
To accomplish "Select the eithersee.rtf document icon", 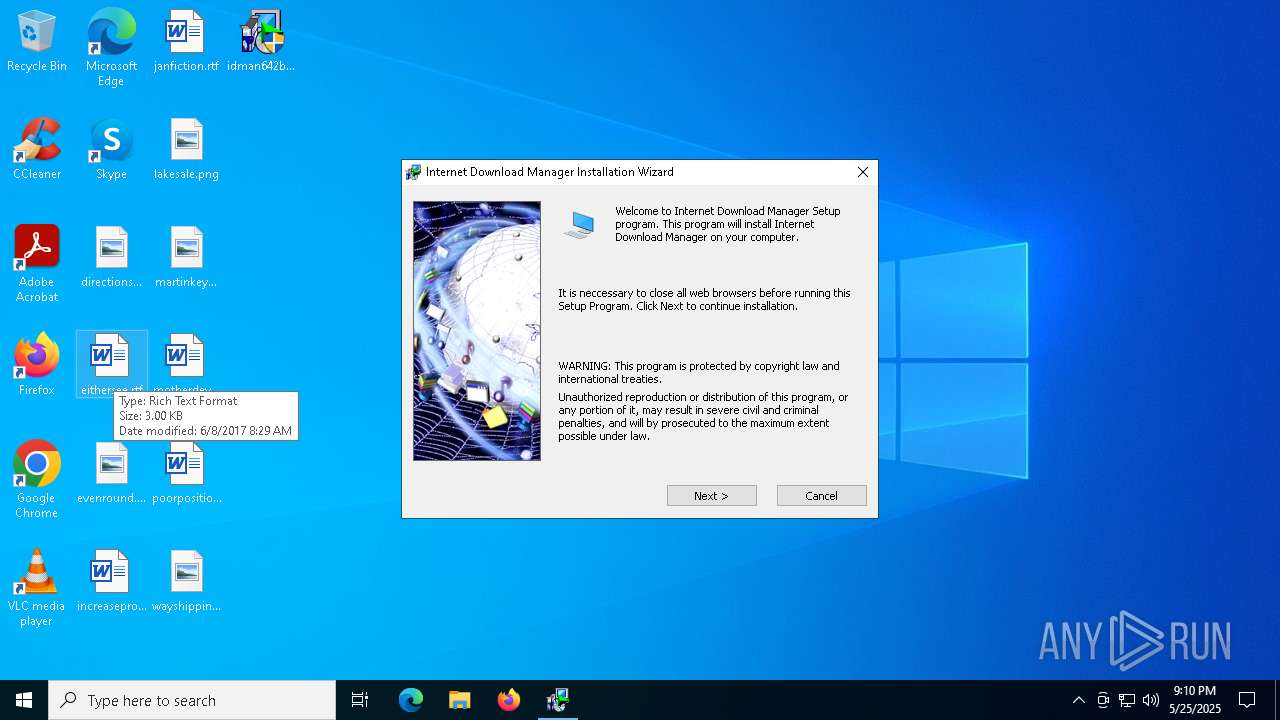I will click(111, 364).
